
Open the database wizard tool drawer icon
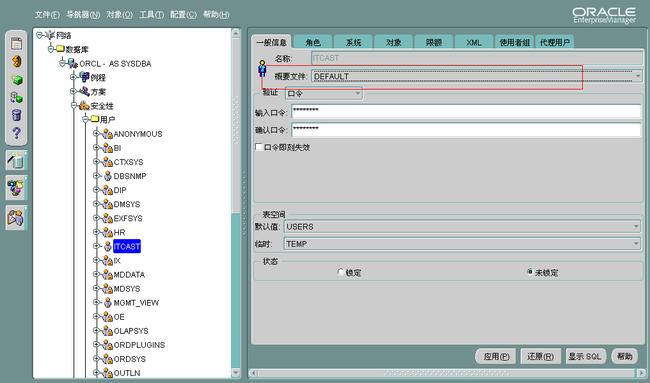16,160
